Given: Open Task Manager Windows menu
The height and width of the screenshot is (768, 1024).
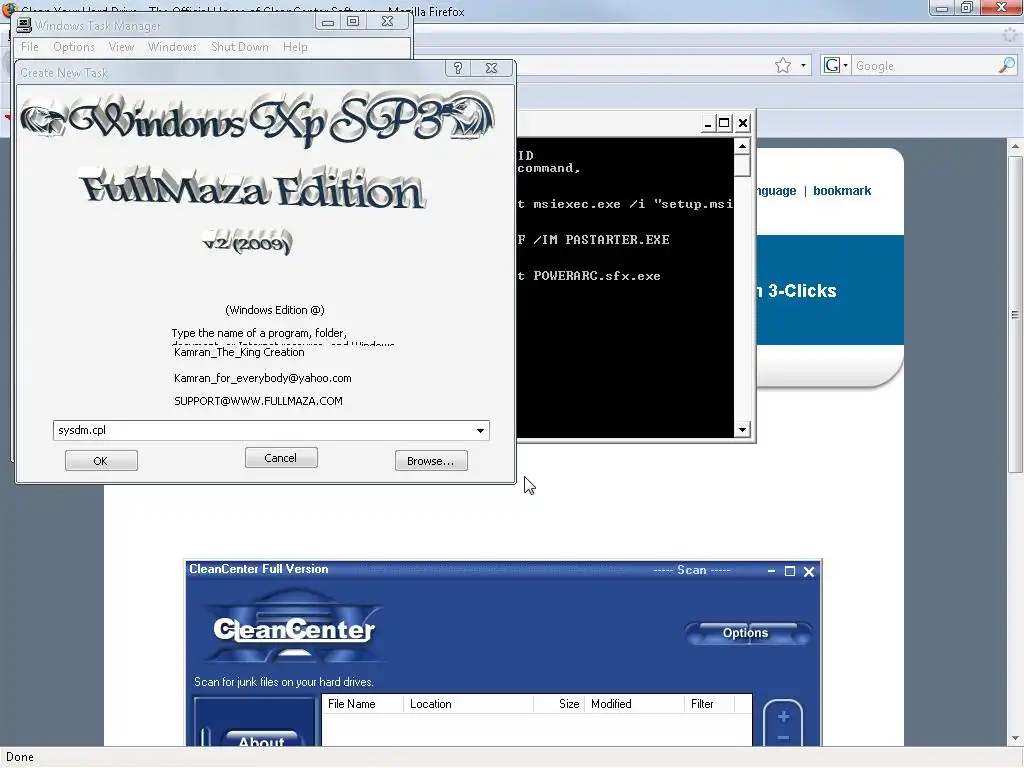Looking at the screenshot, I should click(172, 47).
